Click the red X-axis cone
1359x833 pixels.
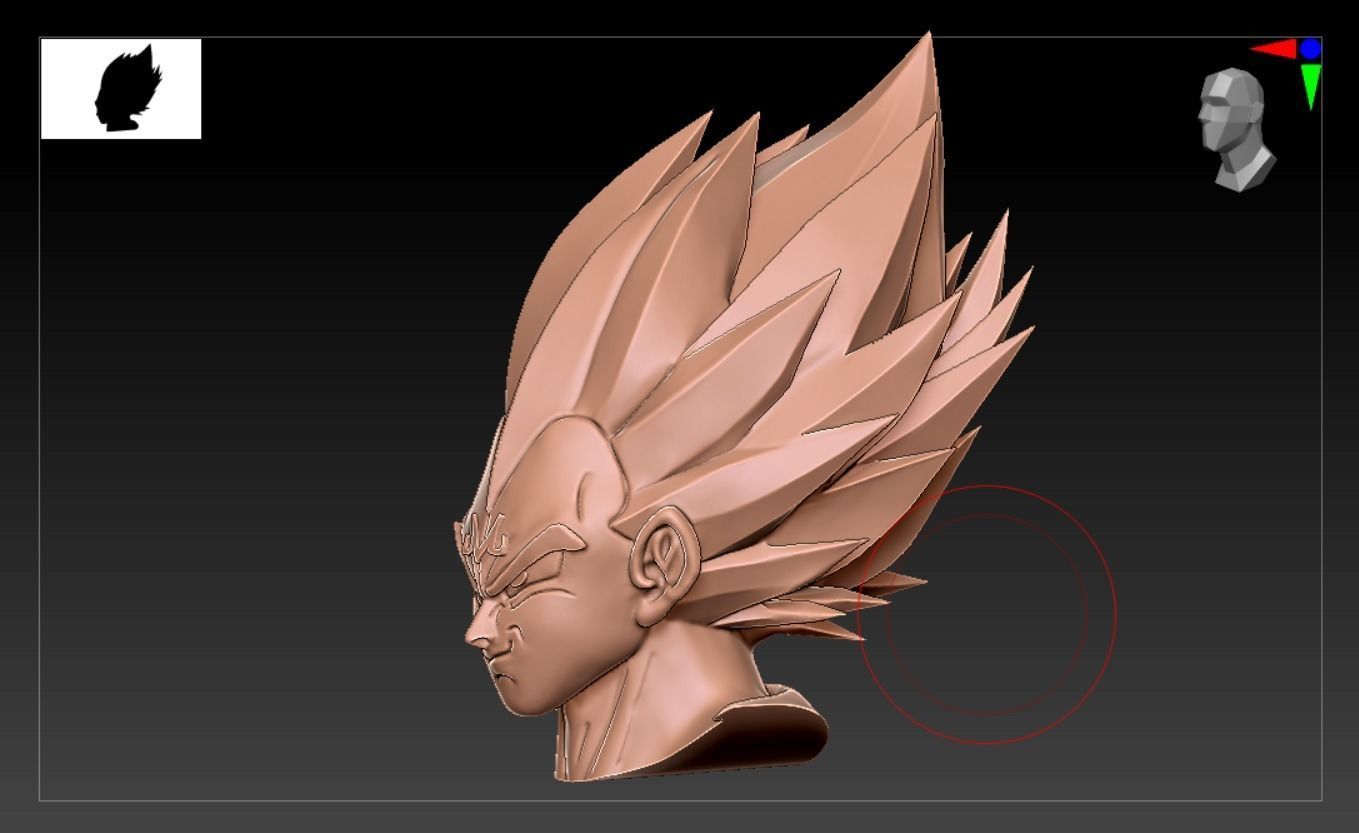tap(1274, 49)
